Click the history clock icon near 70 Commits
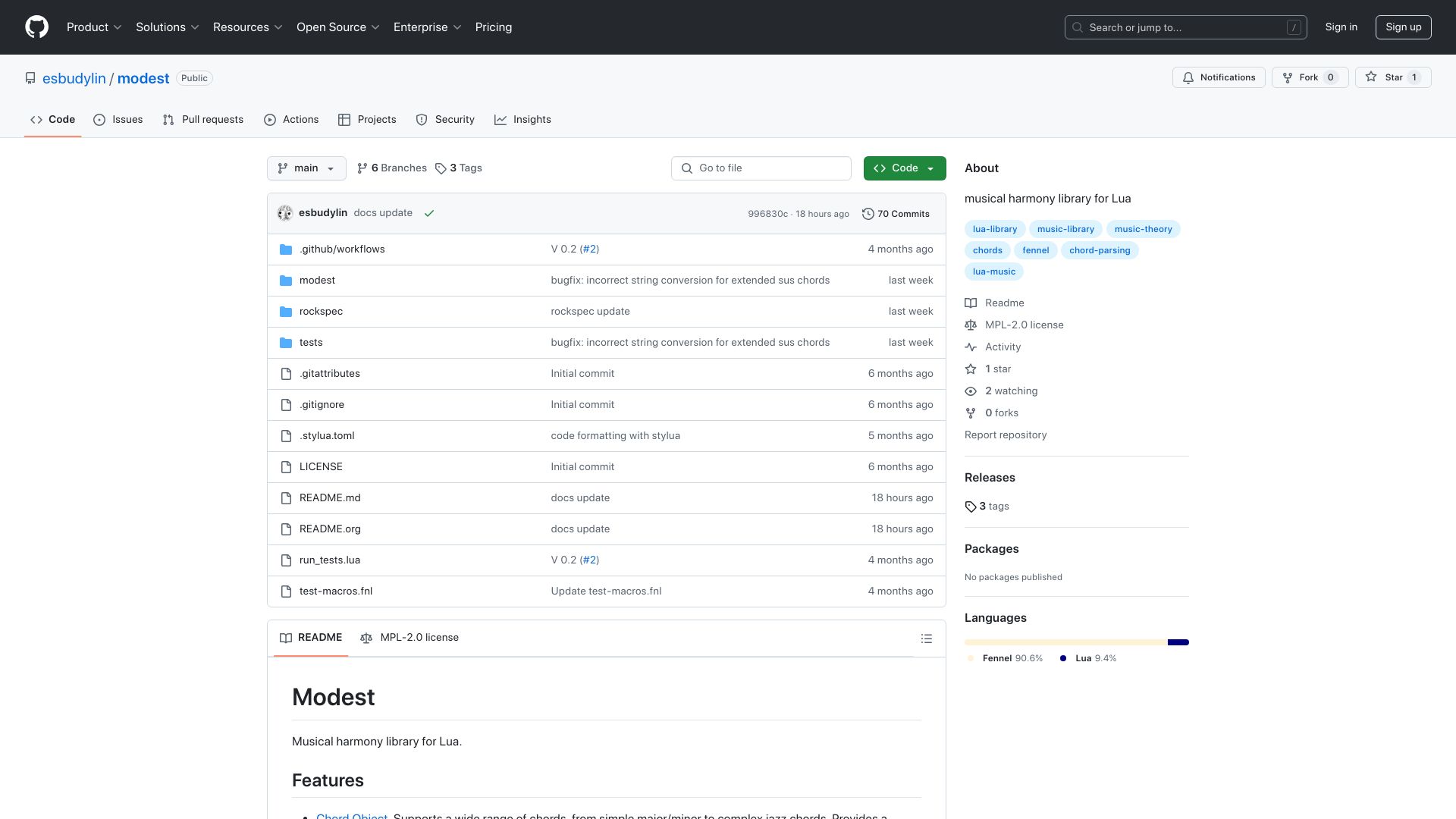 (868, 214)
